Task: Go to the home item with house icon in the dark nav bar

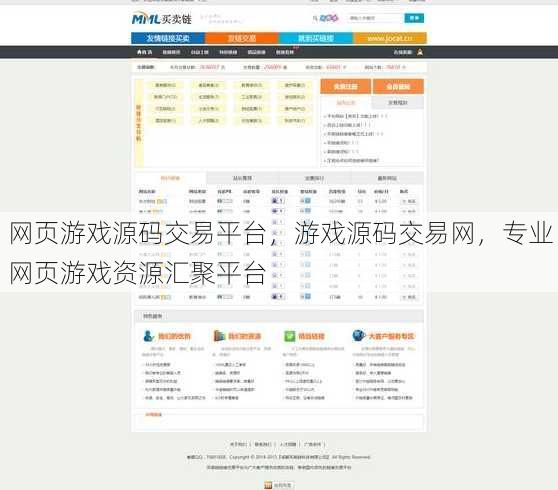Action: tap(144, 52)
